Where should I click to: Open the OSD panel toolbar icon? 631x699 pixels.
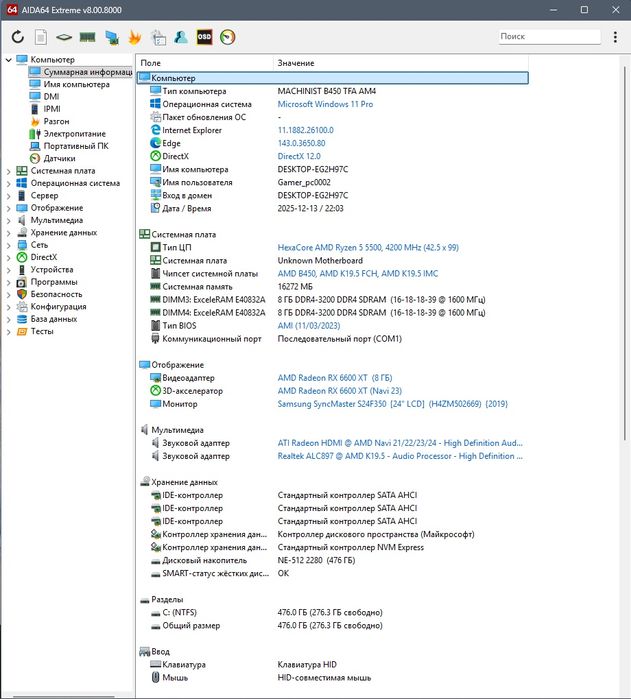coord(204,37)
